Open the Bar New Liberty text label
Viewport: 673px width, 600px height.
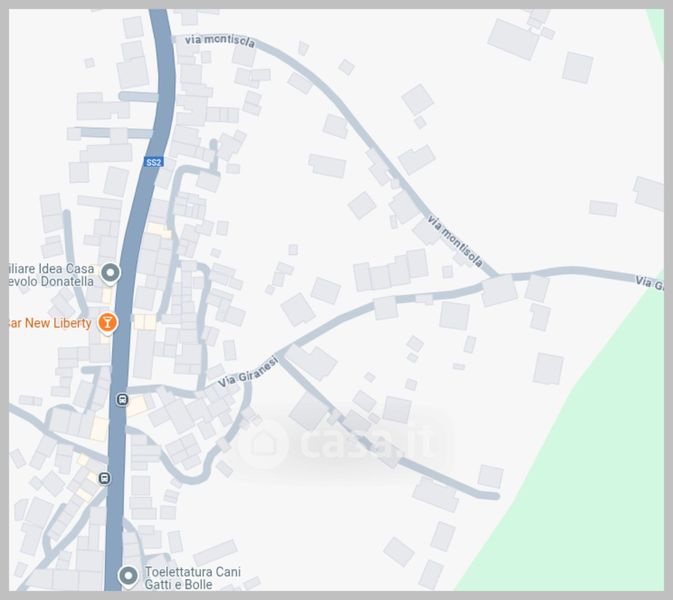tap(50, 323)
